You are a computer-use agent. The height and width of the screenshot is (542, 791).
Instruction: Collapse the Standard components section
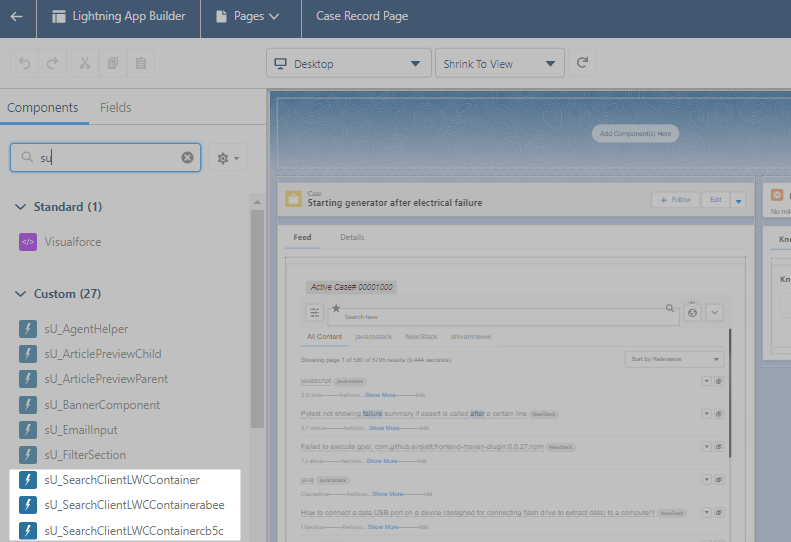click(20, 207)
